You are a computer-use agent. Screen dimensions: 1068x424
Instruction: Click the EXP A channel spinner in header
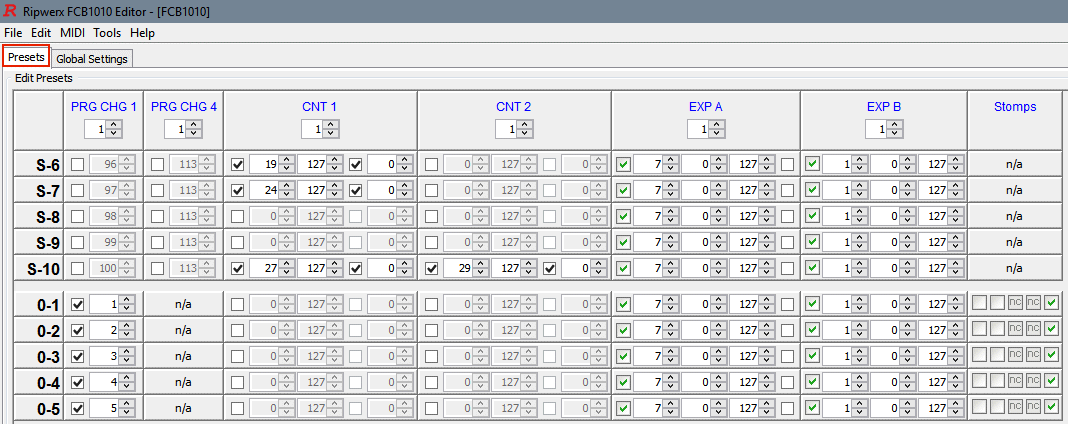pos(706,129)
